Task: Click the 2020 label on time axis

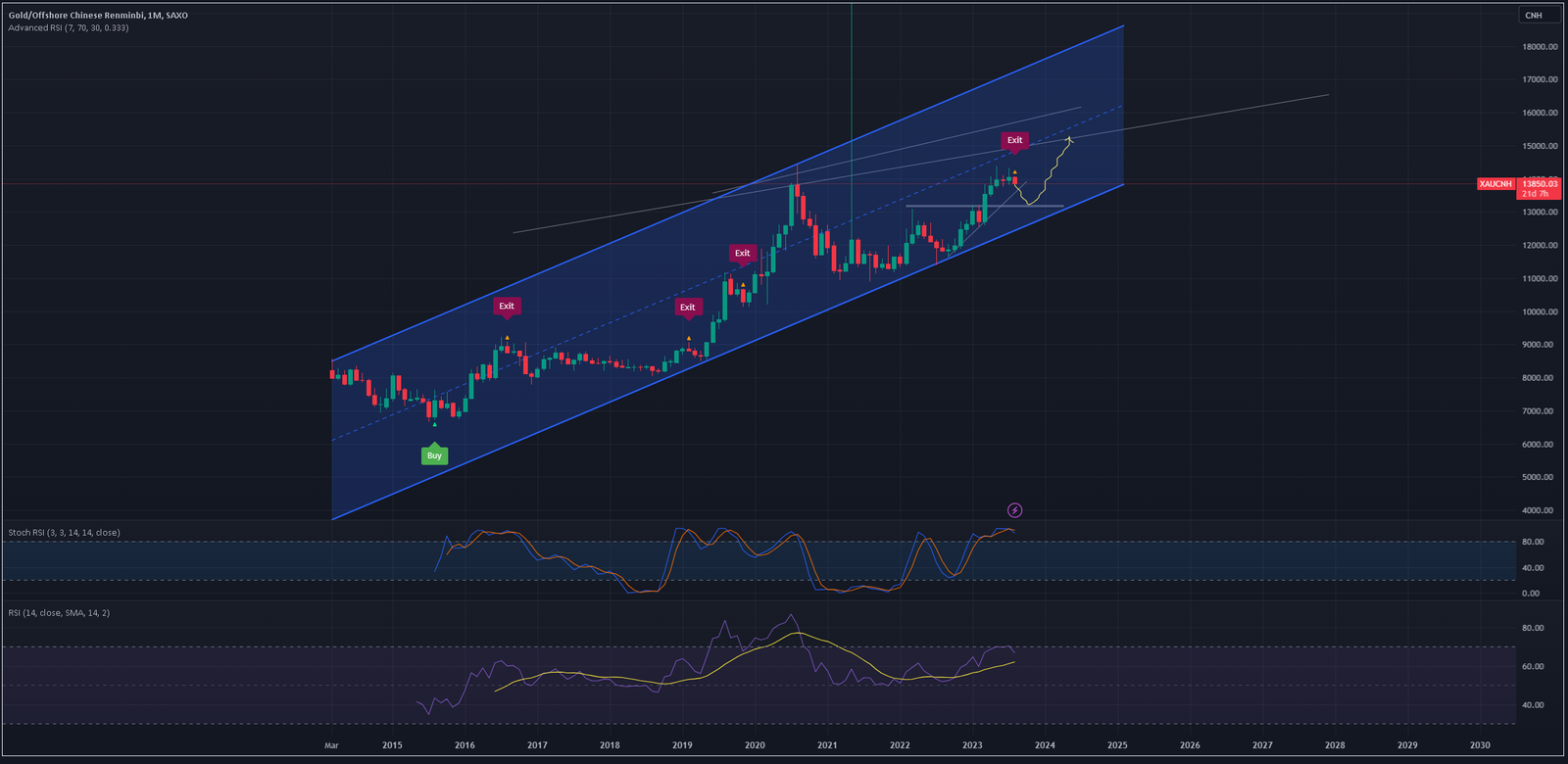Action: coord(755,745)
